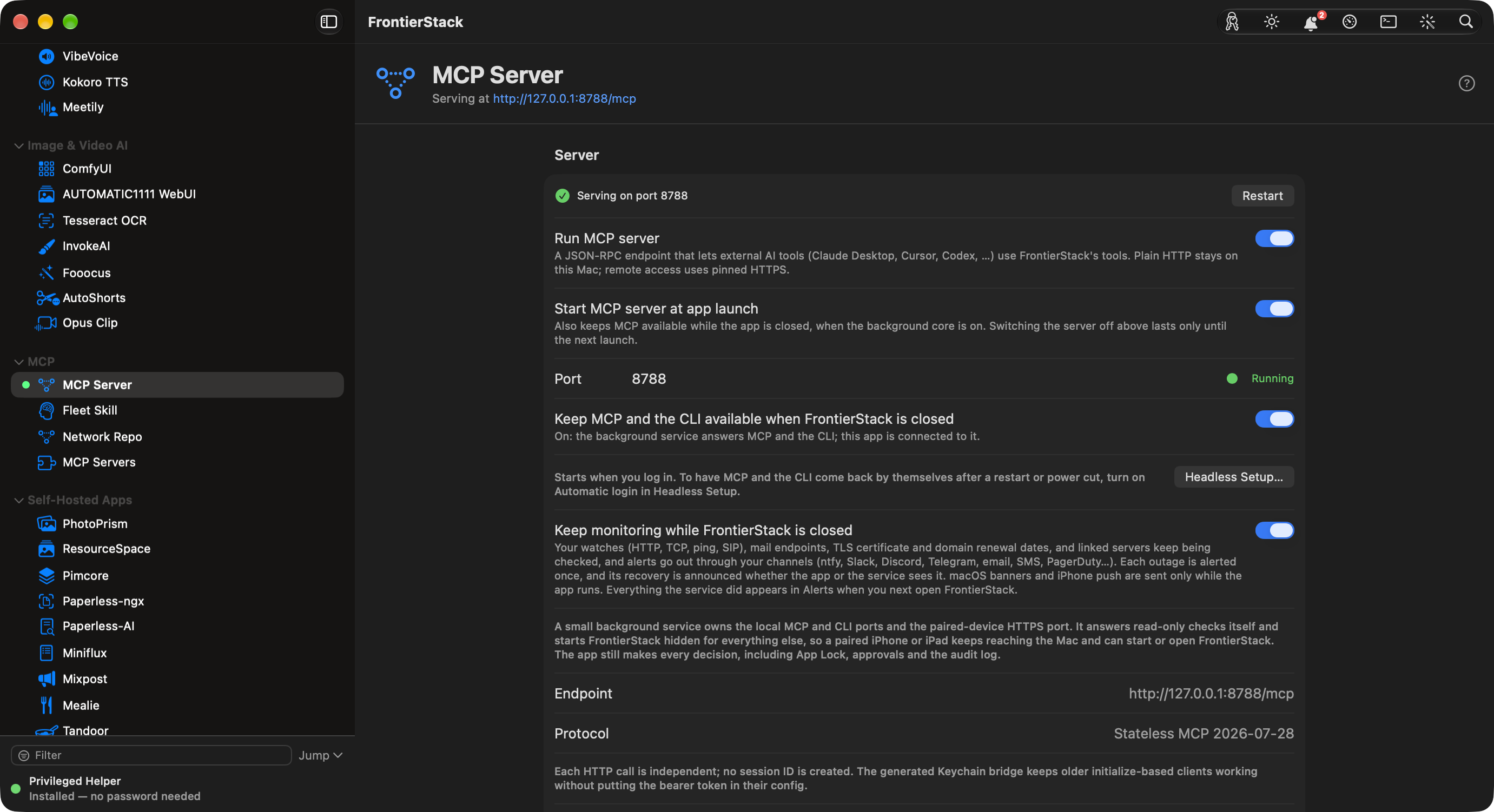This screenshot has width=1494, height=812.
Task: Open the notifications bell icon
Action: 1310,23
